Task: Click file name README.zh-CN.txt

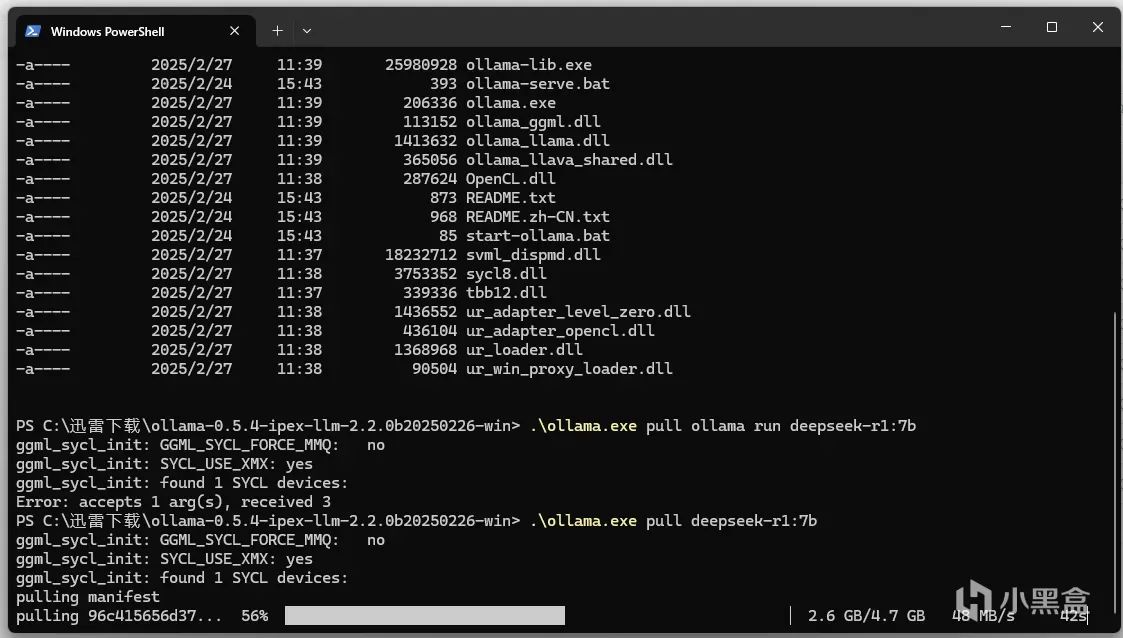Action: point(537,216)
